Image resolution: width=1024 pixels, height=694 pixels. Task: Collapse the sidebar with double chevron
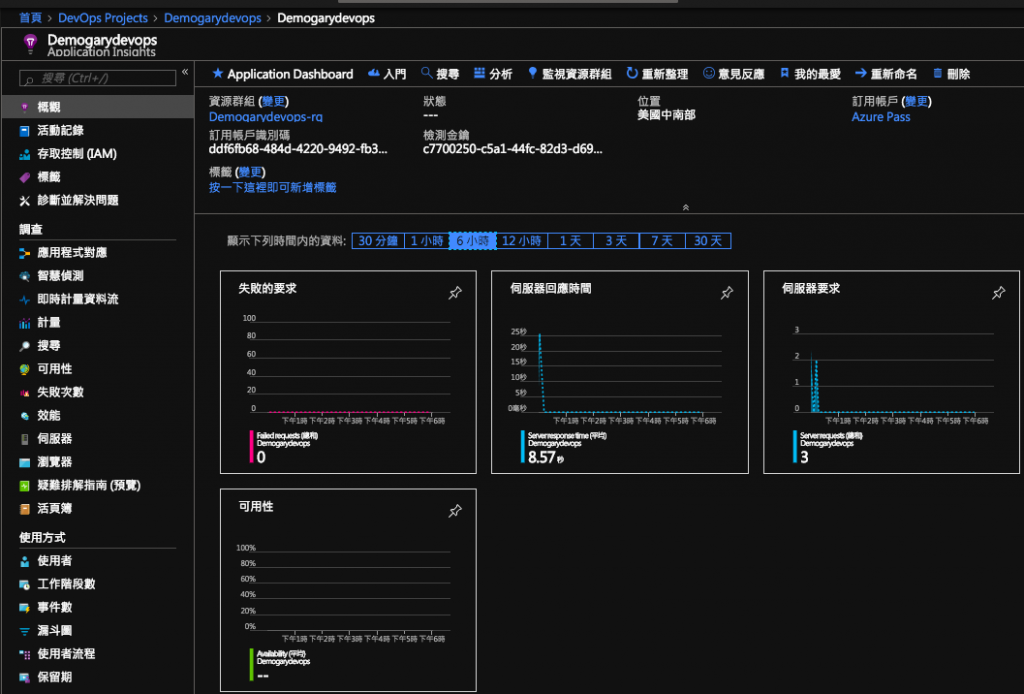coord(185,72)
